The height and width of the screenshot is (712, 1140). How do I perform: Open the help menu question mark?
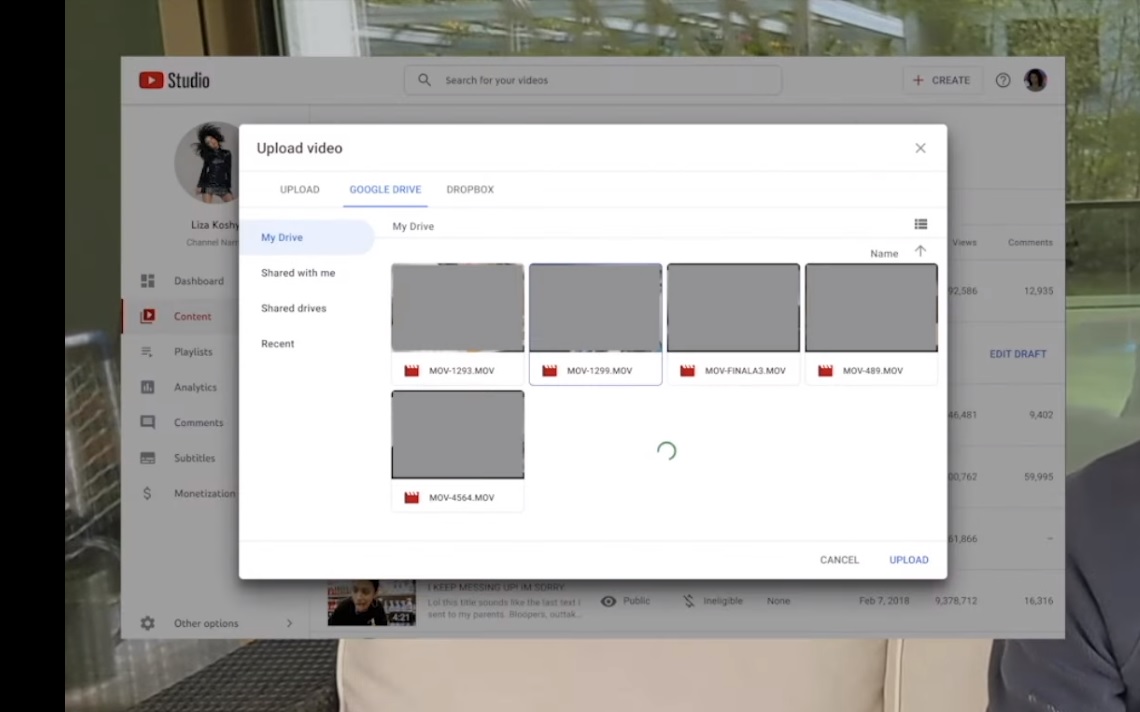tap(1003, 80)
